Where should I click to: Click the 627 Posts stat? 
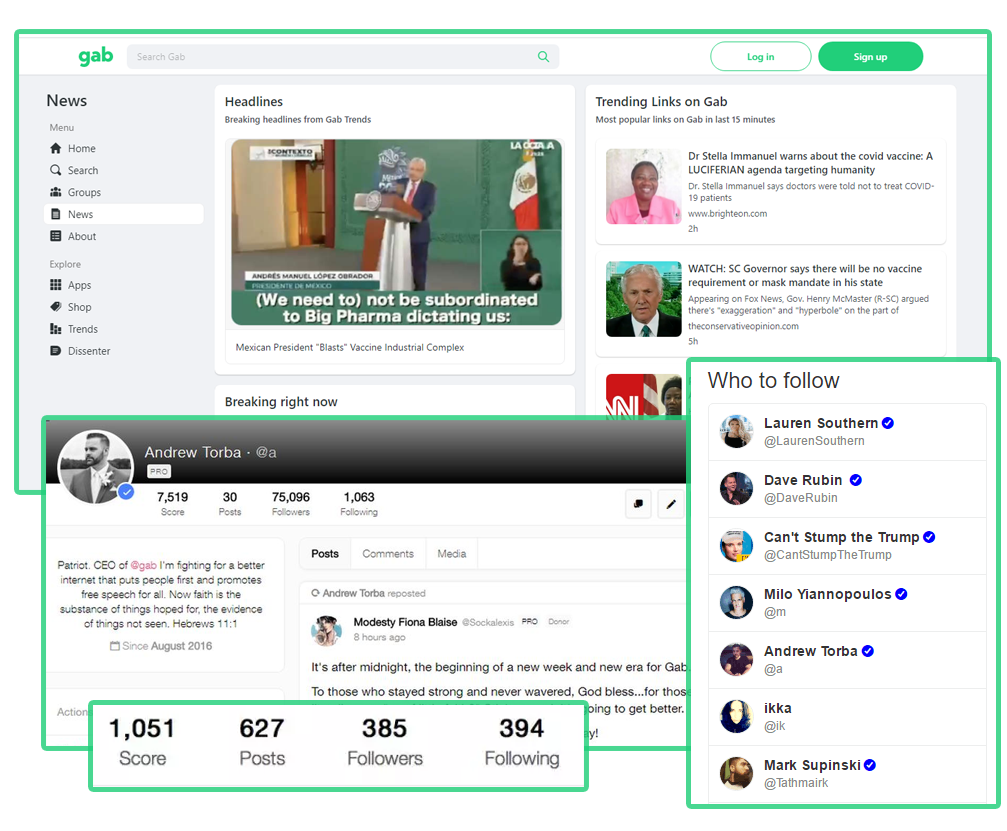click(x=262, y=742)
